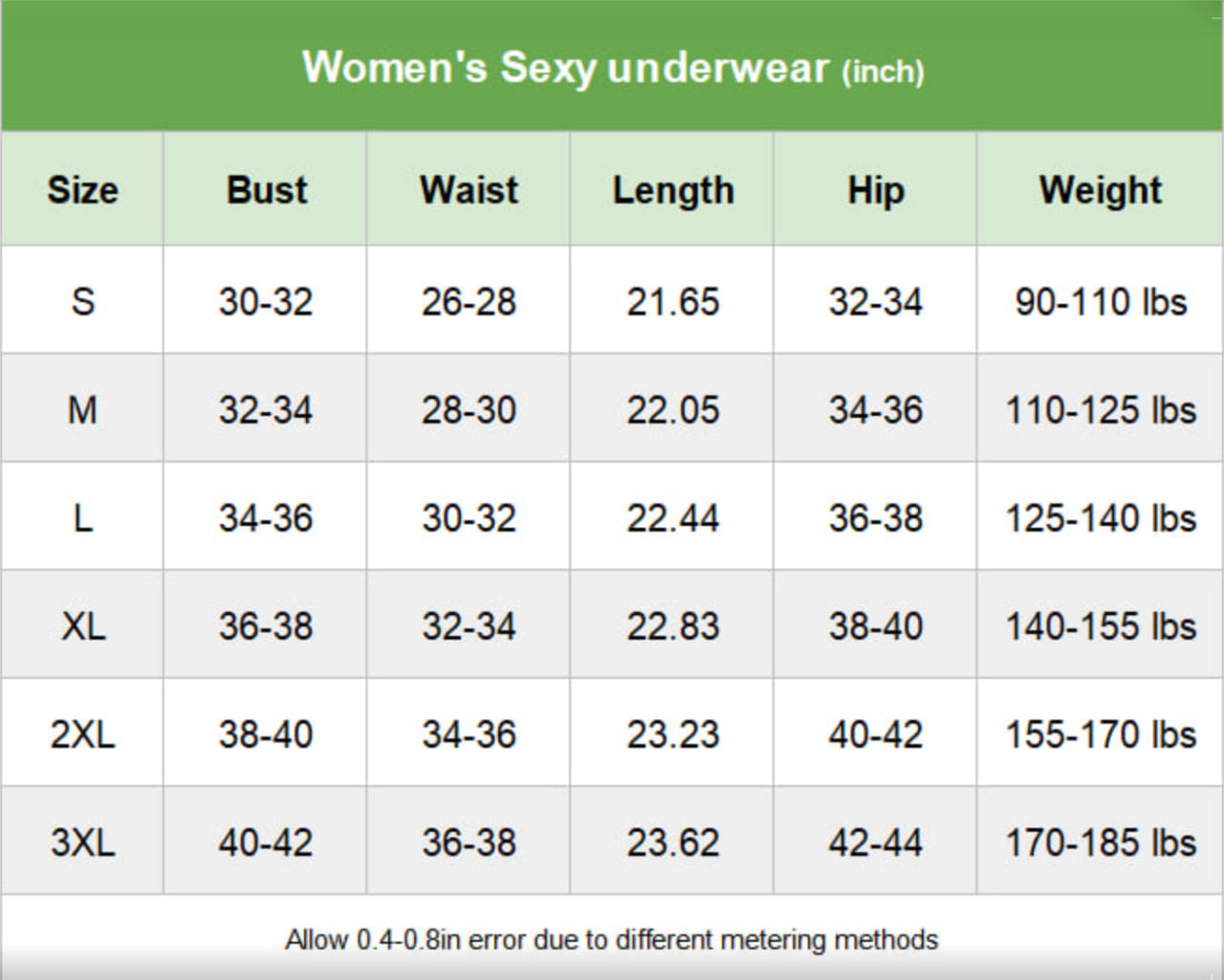Click the Length column header
1224x980 pixels.
672,189
